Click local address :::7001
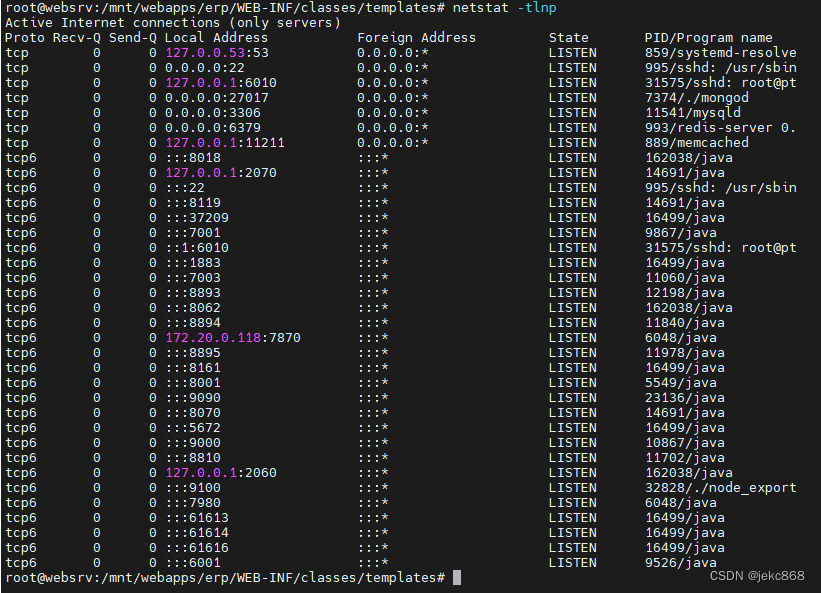 [193, 233]
